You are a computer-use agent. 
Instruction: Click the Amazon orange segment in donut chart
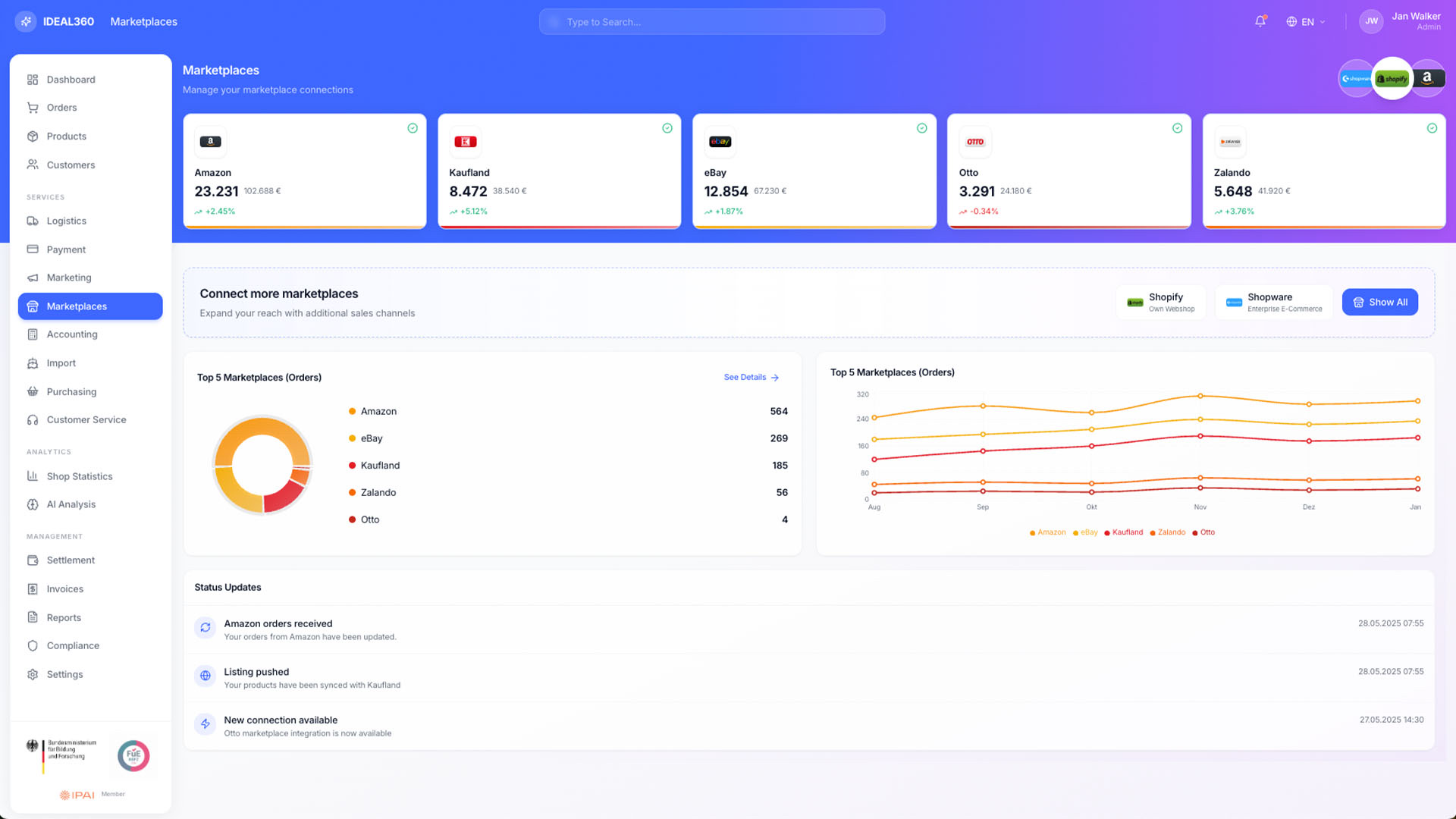[262, 428]
